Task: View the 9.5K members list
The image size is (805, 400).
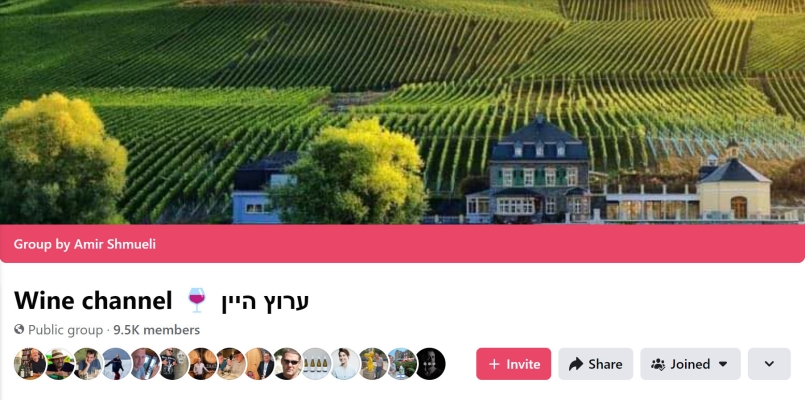Action: click(x=157, y=330)
